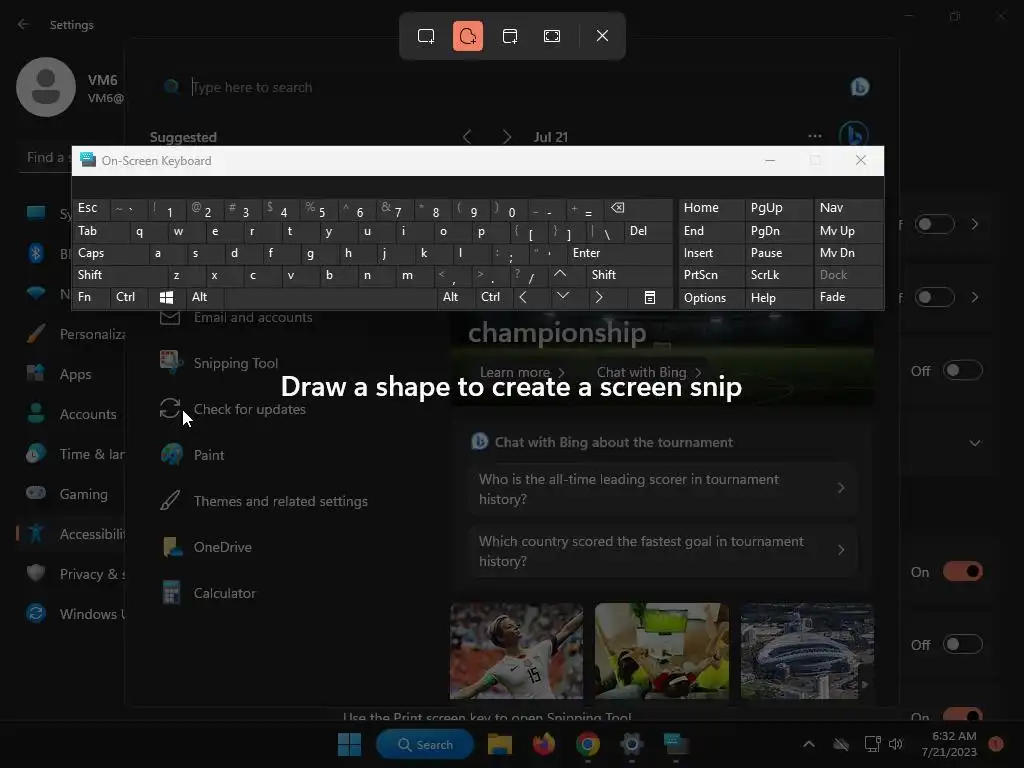The height and width of the screenshot is (768, 1024).
Task: Click the PgUp key on On-Screen Keyboard
Action: tap(778, 208)
